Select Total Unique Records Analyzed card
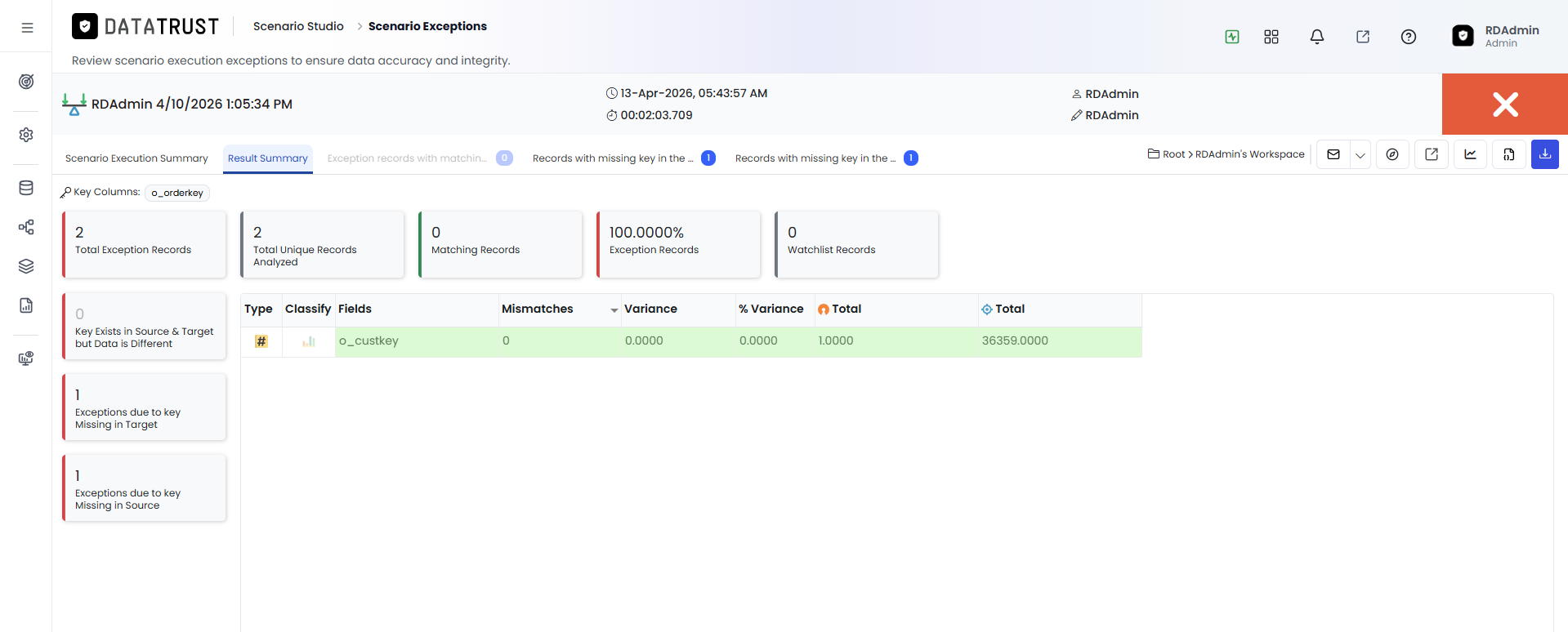The width and height of the screenshot is (1568, 632). (323, 244)
